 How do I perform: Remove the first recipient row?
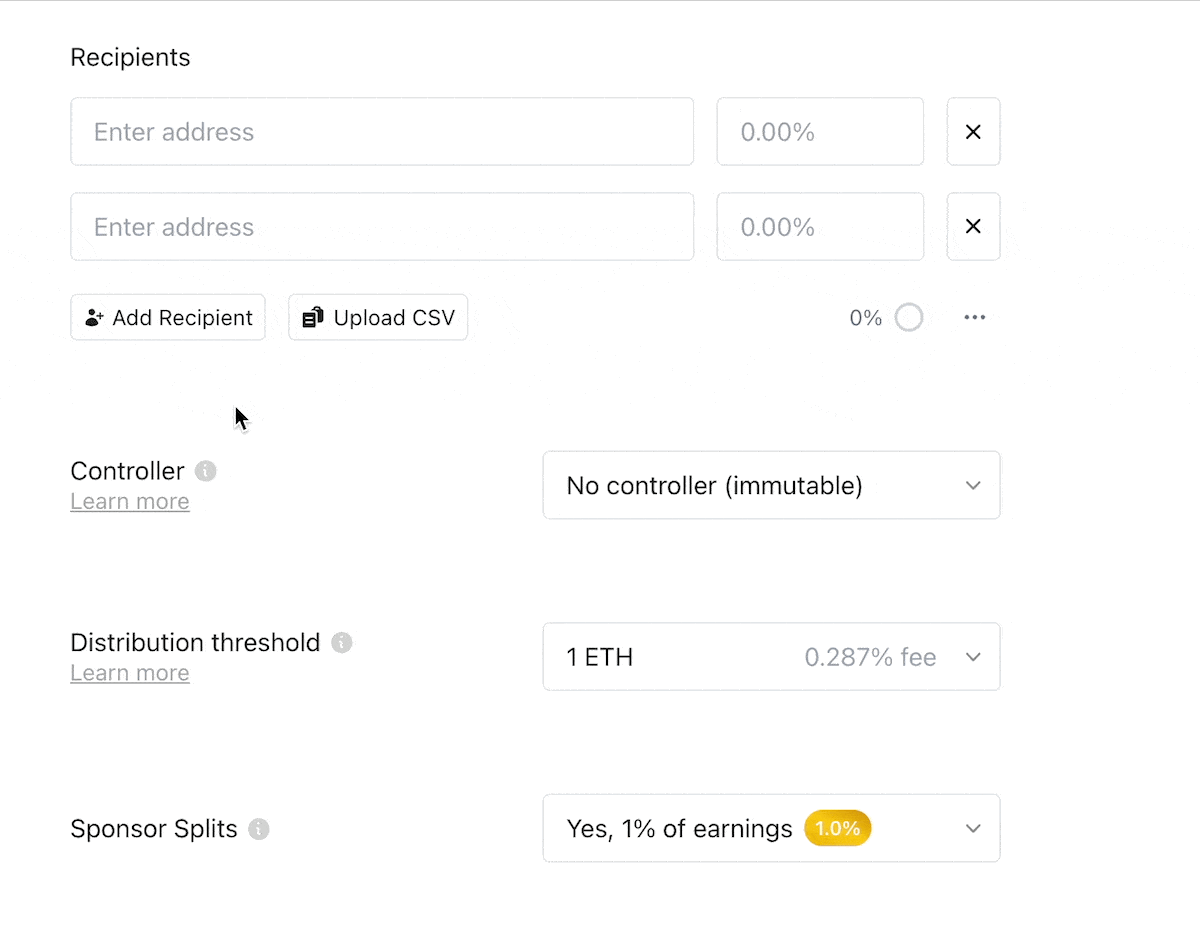(x=973, y=131)
